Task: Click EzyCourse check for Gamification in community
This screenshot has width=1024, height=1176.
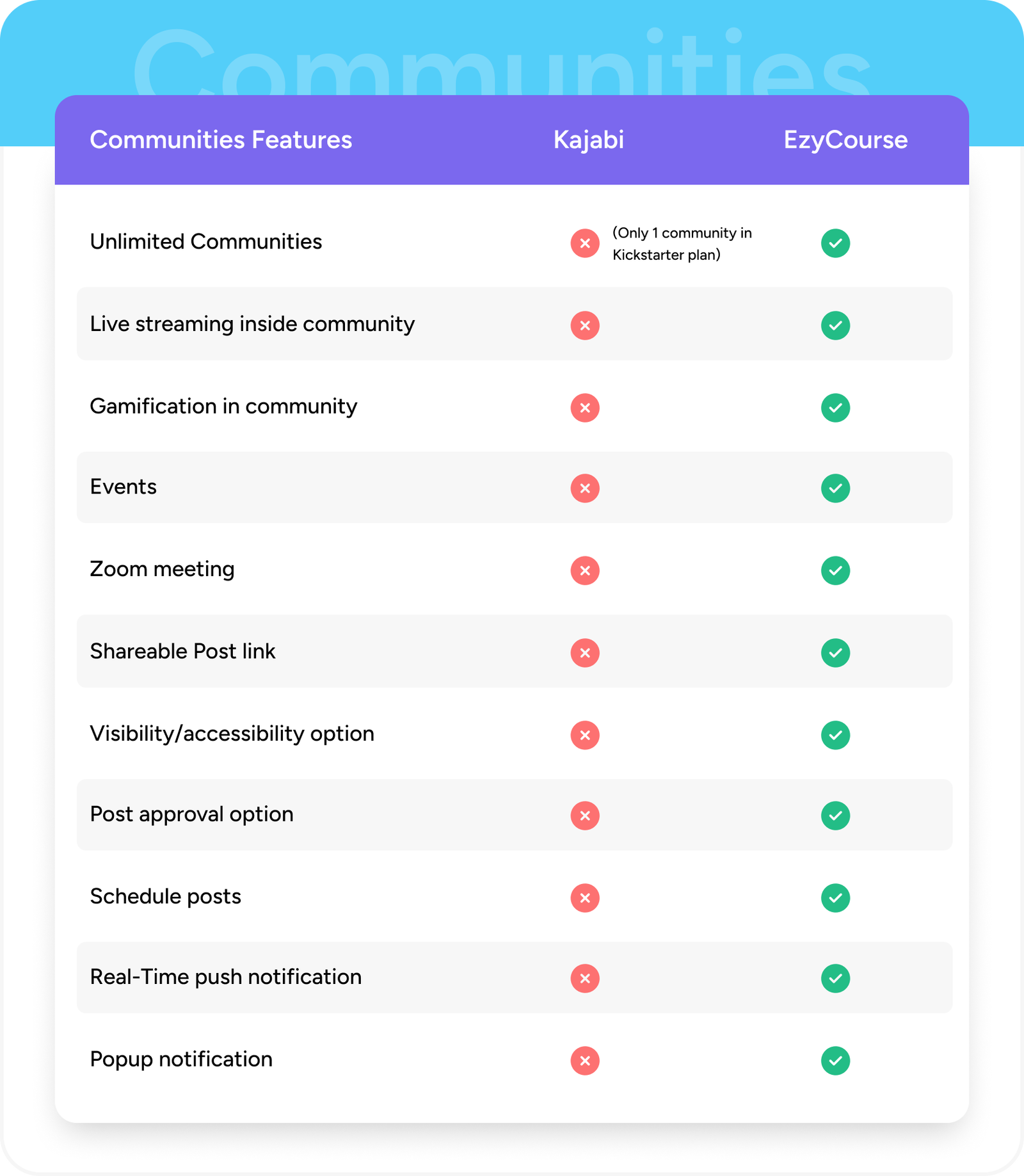Action: [x=835, y=408]
